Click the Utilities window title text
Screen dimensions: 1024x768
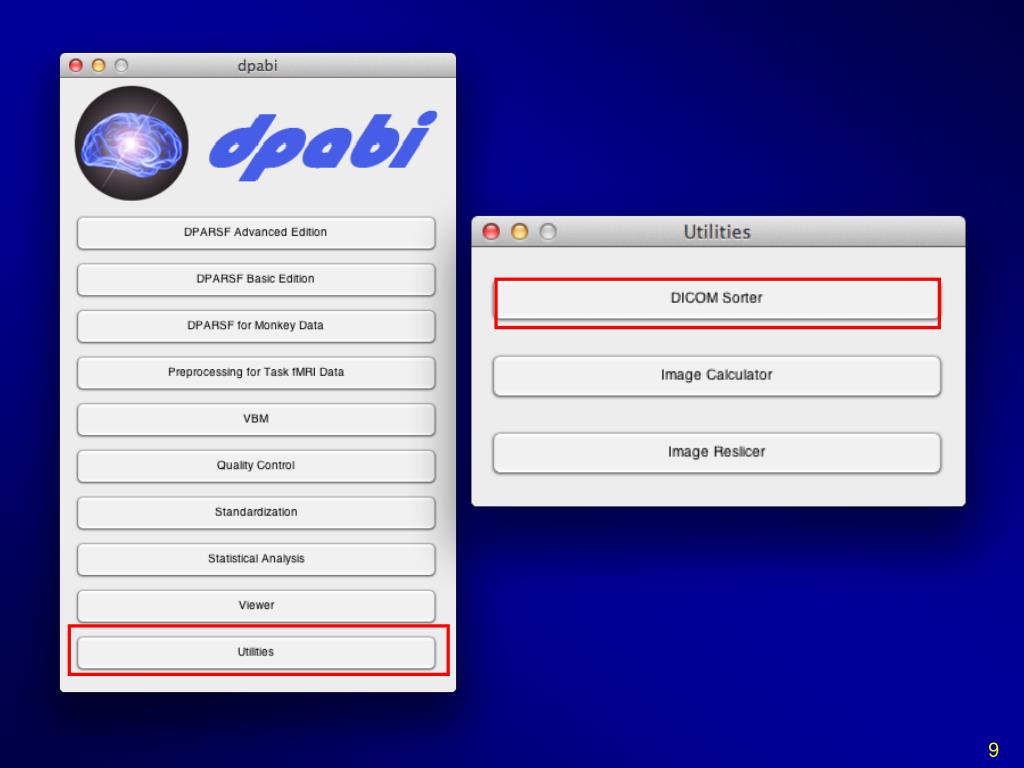coord(717,232)
